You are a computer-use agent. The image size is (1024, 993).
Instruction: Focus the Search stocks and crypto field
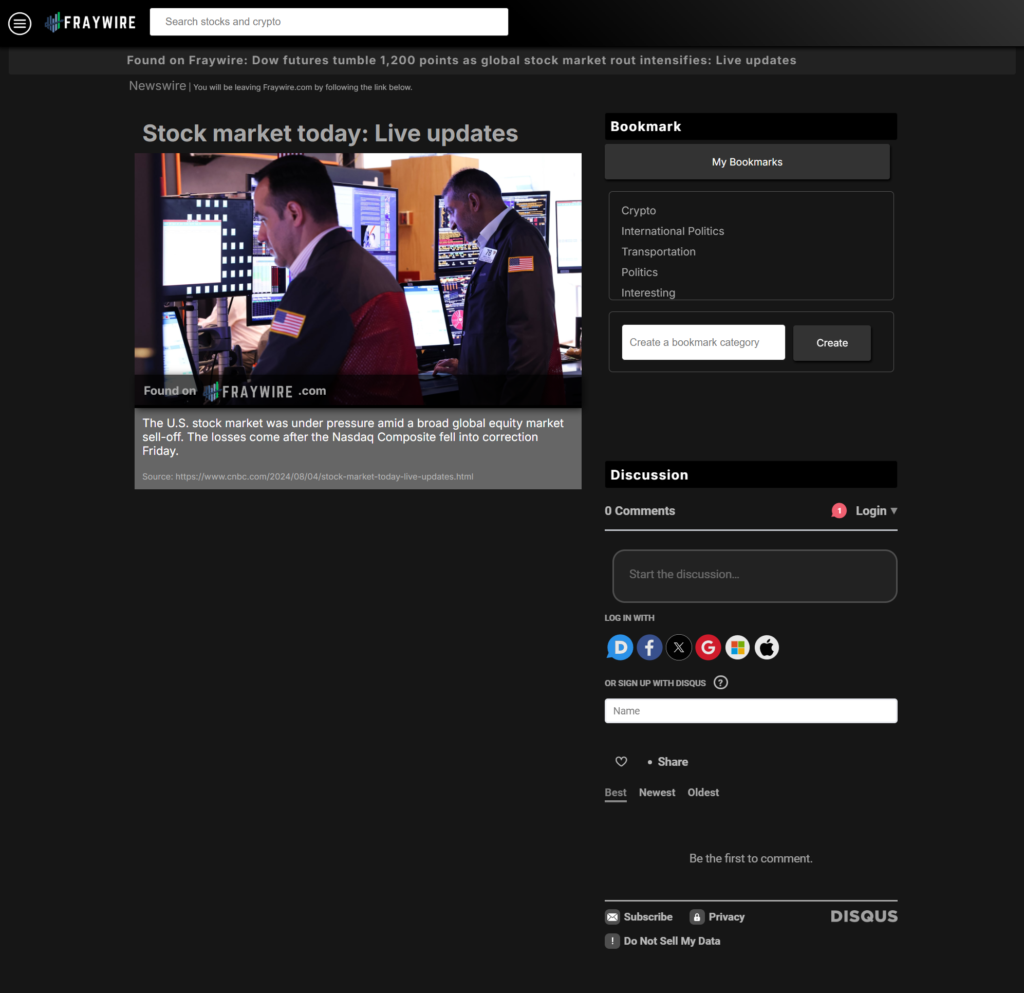328,22
